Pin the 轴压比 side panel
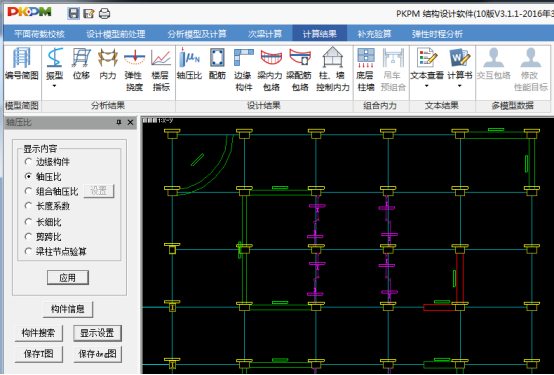This screenshot has height=375, width=554. click(x=119, y=122)
